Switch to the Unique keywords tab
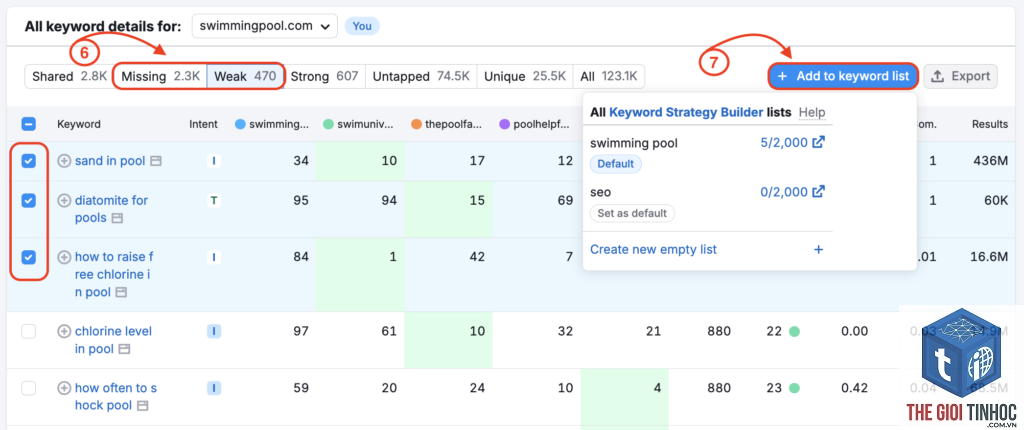The width and height of the screenshot is (1024, 430). [x=524, y=76]
